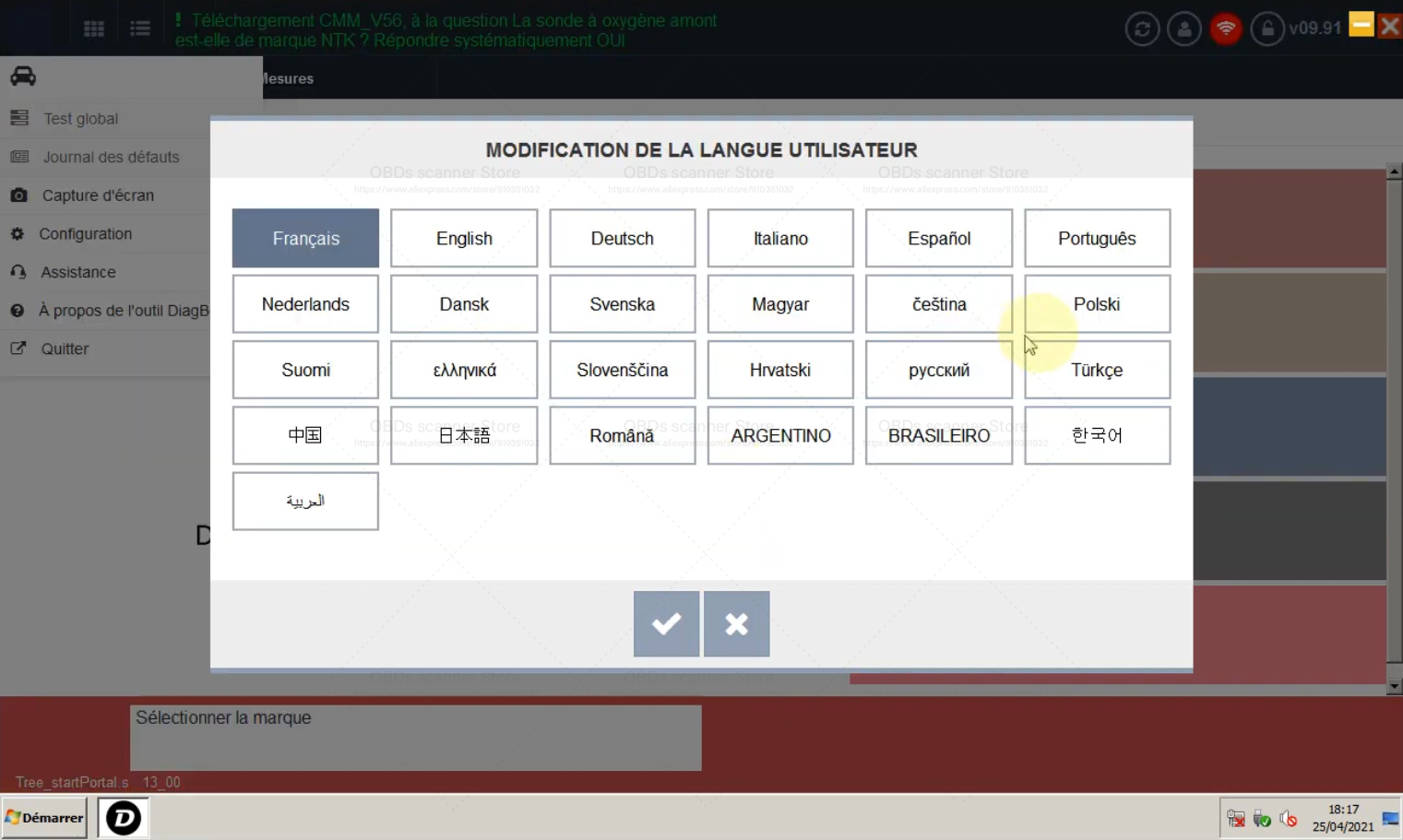
Task: Open the user profile icon
Action: point(1183,29)
